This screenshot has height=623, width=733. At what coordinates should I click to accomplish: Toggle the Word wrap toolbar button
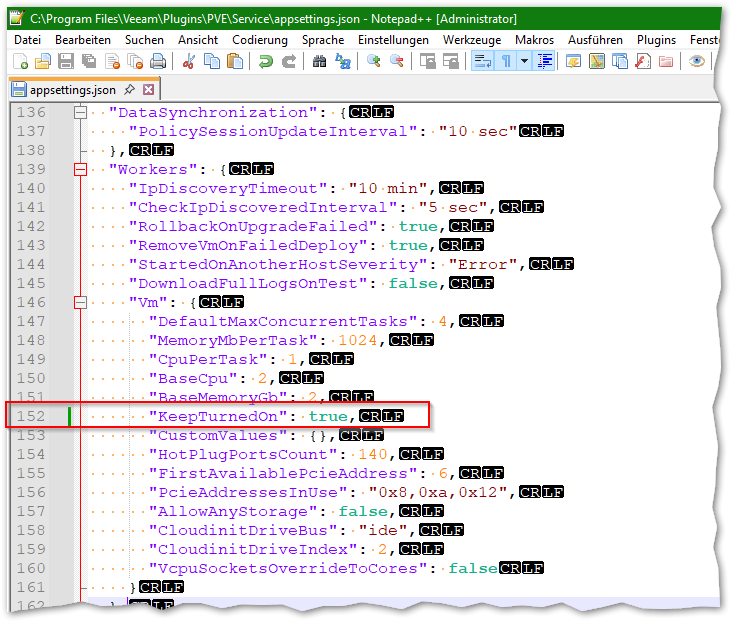coord(482,62)
